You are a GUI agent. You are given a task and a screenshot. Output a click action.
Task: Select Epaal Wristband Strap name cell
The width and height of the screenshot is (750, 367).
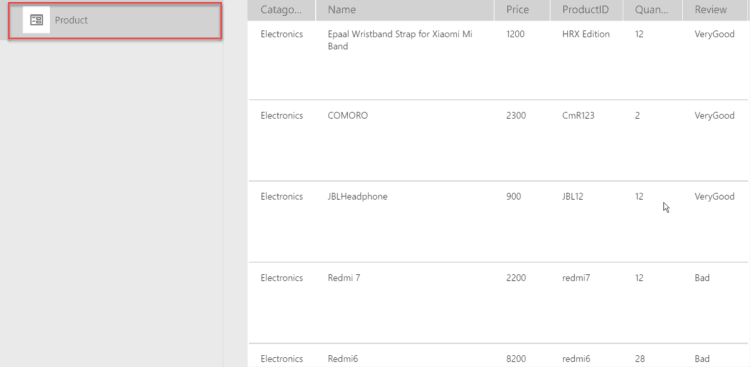pos(400,40)
